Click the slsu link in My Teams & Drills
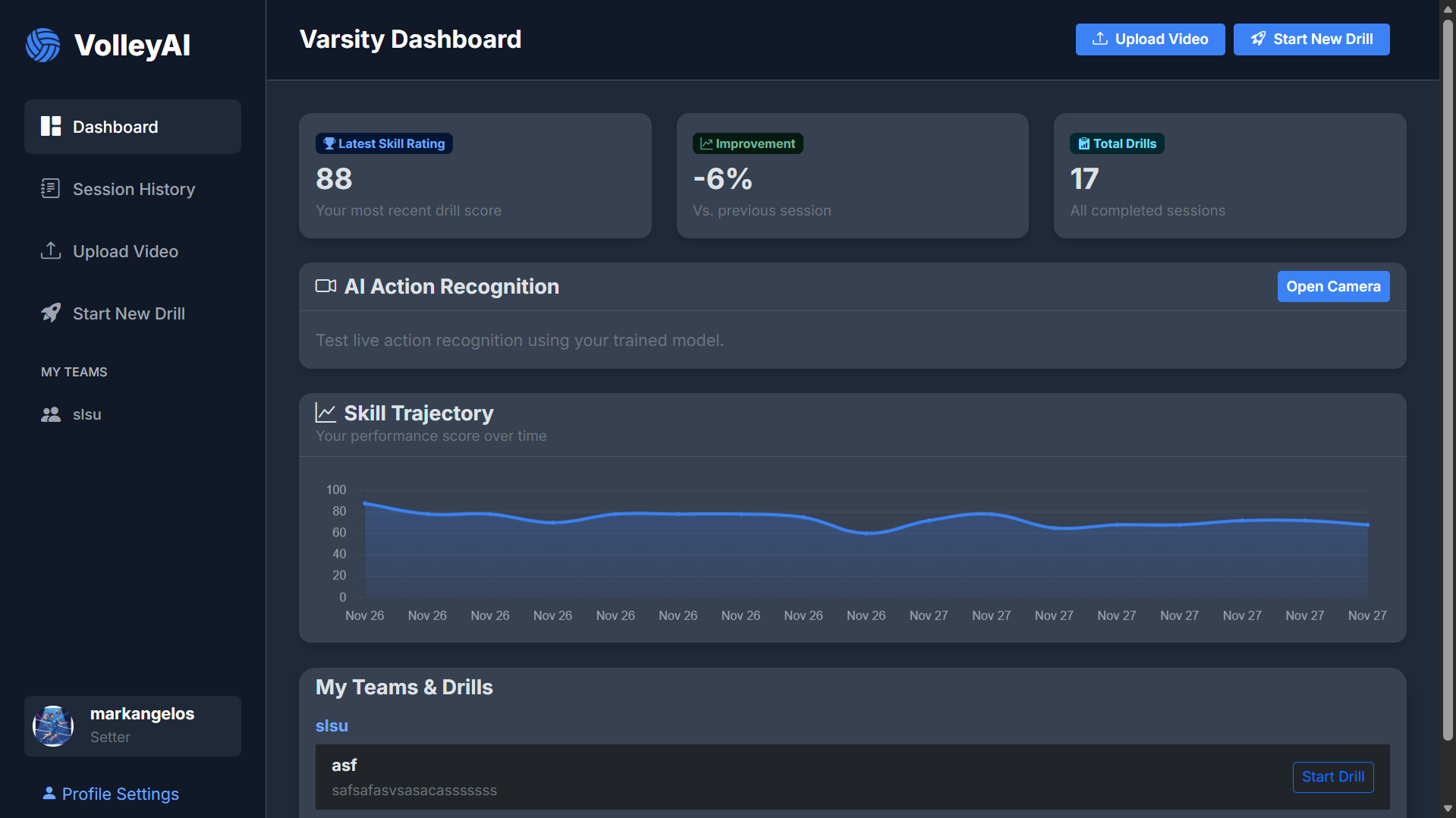 point(332,725)
